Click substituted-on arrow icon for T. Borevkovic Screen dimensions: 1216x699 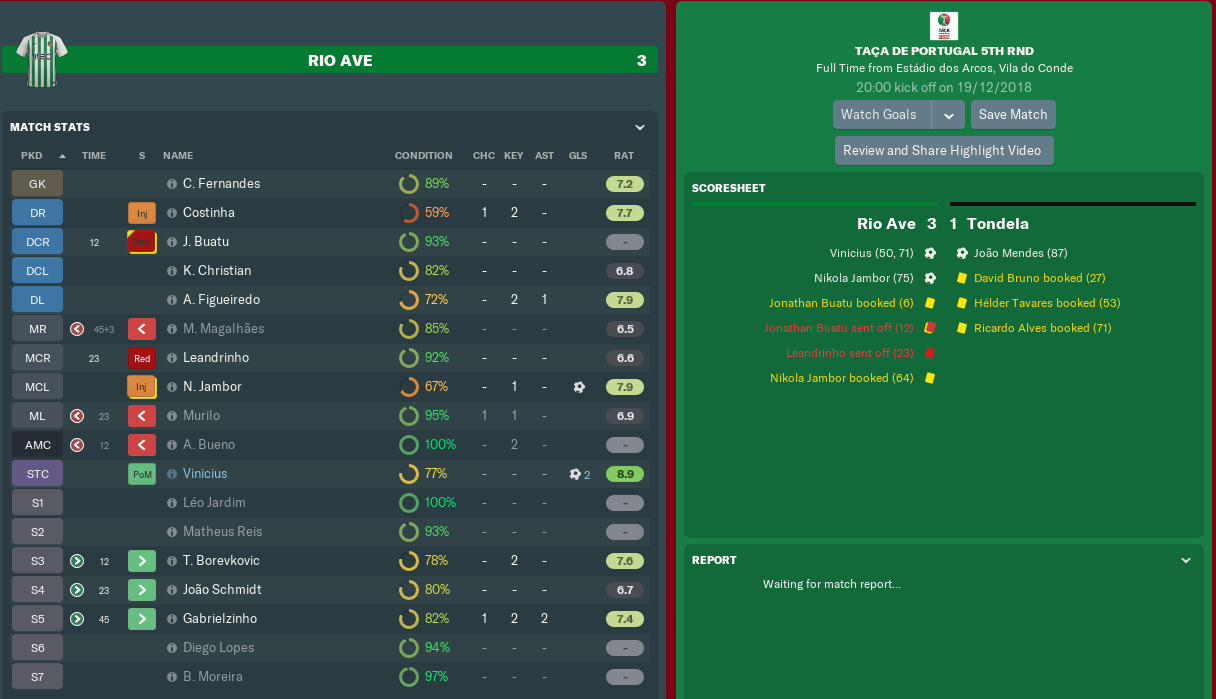click(x=77, y=561)
